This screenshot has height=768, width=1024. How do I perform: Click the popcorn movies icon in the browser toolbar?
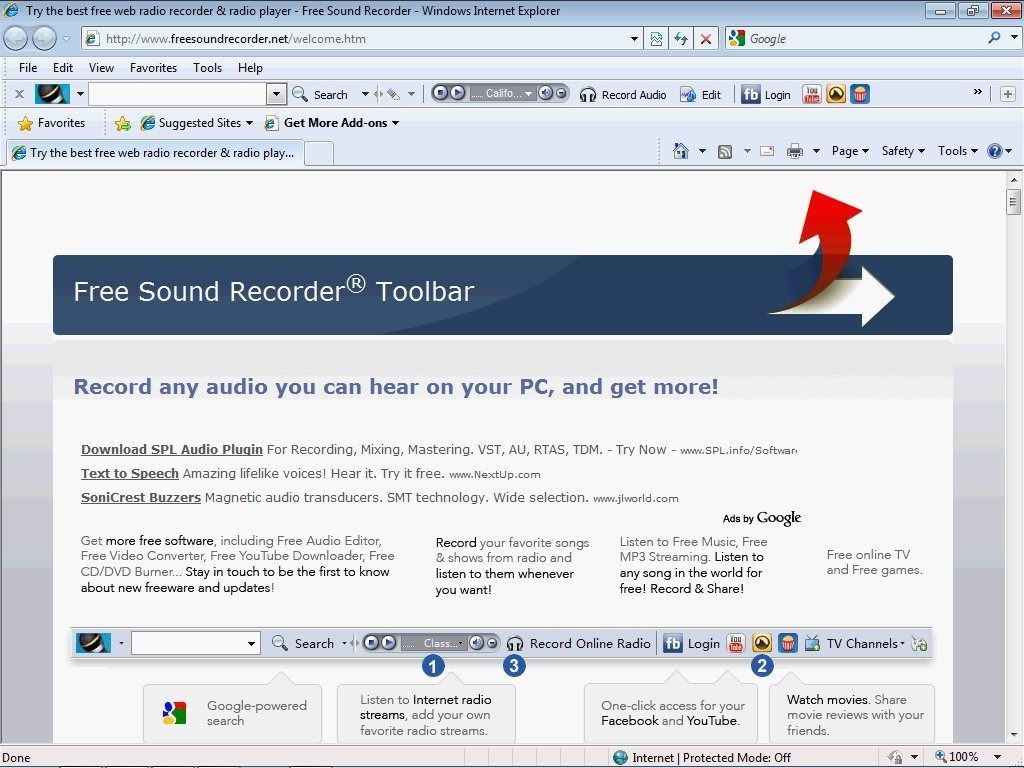[x=859, y=94]
